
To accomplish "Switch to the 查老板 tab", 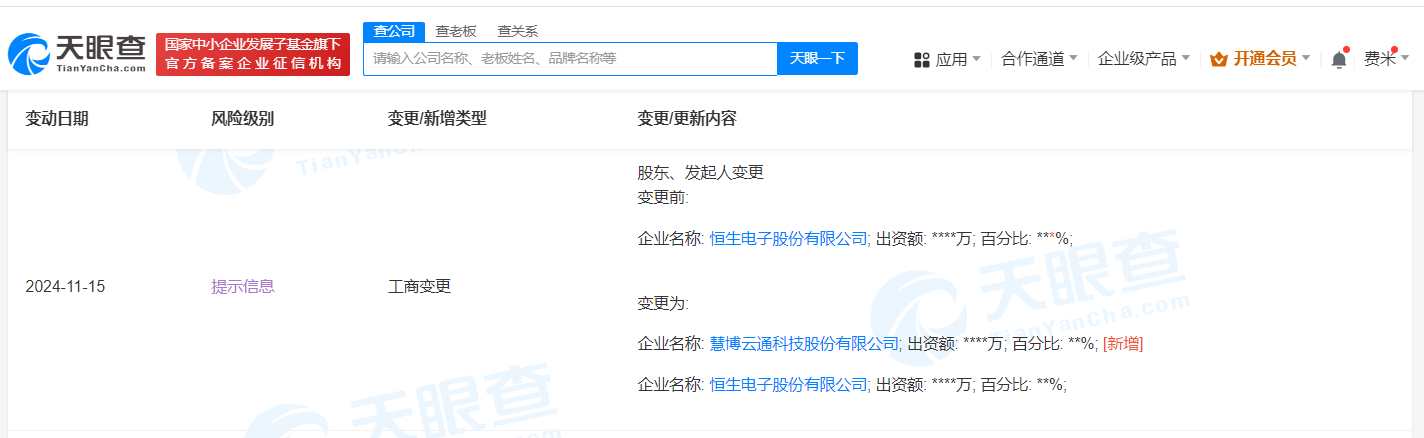I will (x=456, y=31).
